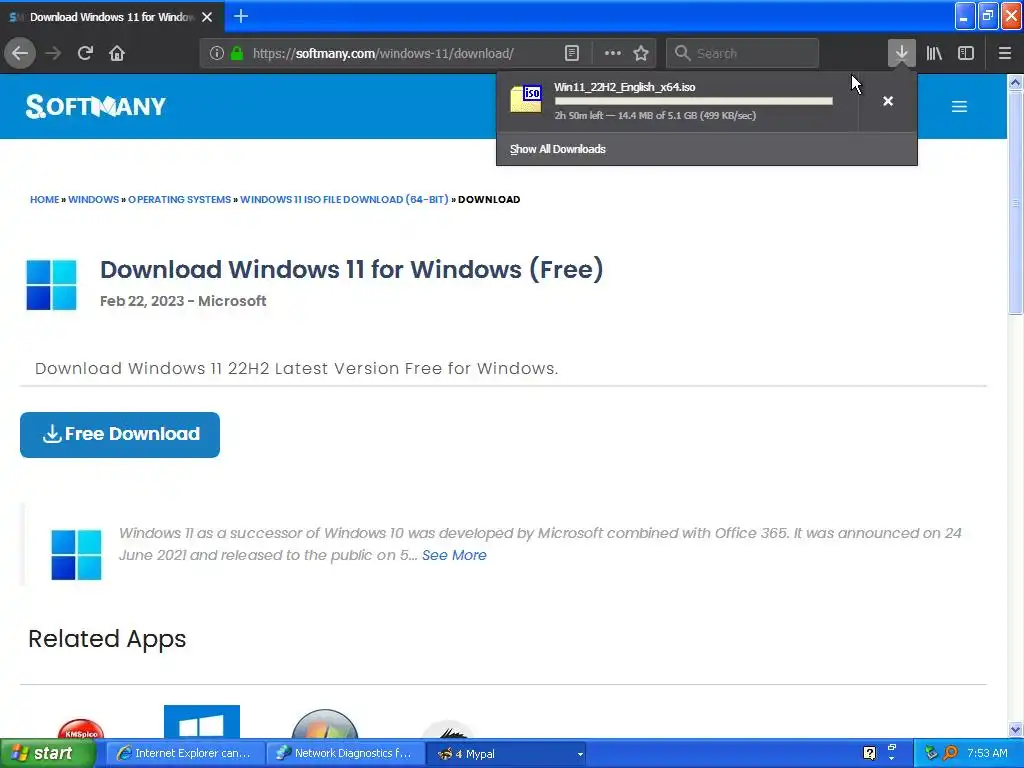
Task: Open the Softmany site hamburger menu
Action: click(x=959, y=106)
